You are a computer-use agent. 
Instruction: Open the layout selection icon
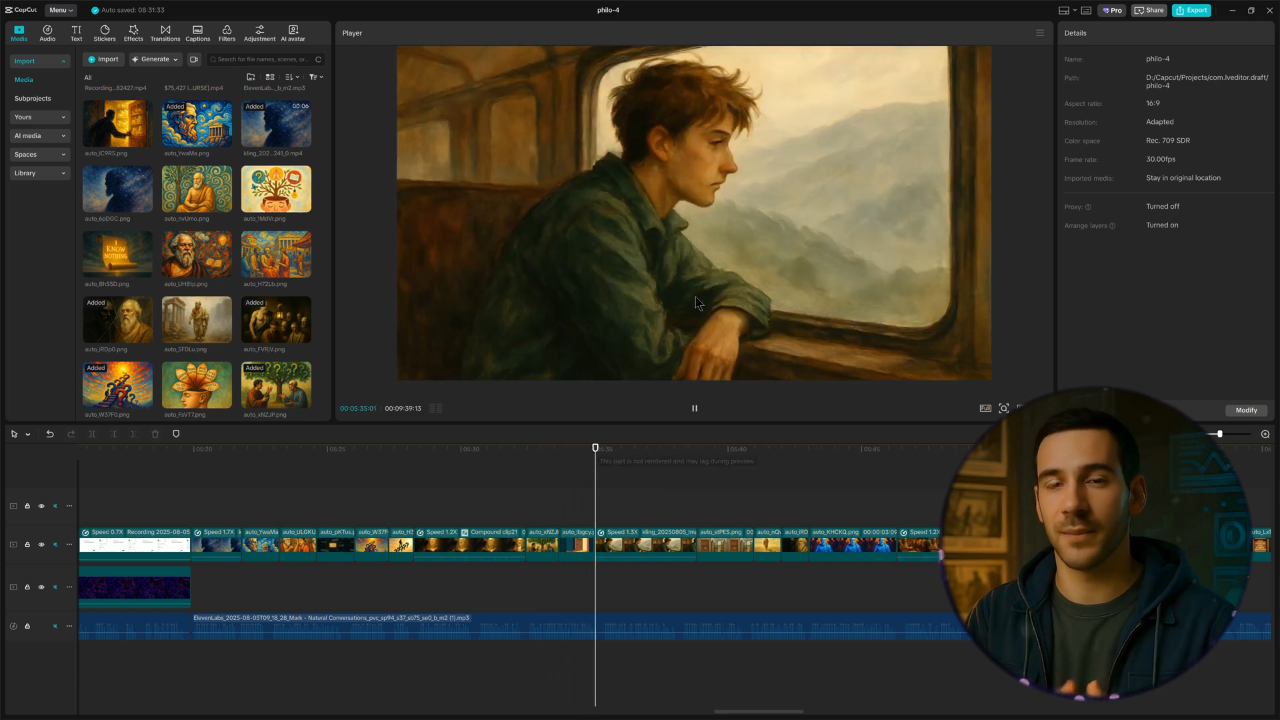pos(1063,10)
